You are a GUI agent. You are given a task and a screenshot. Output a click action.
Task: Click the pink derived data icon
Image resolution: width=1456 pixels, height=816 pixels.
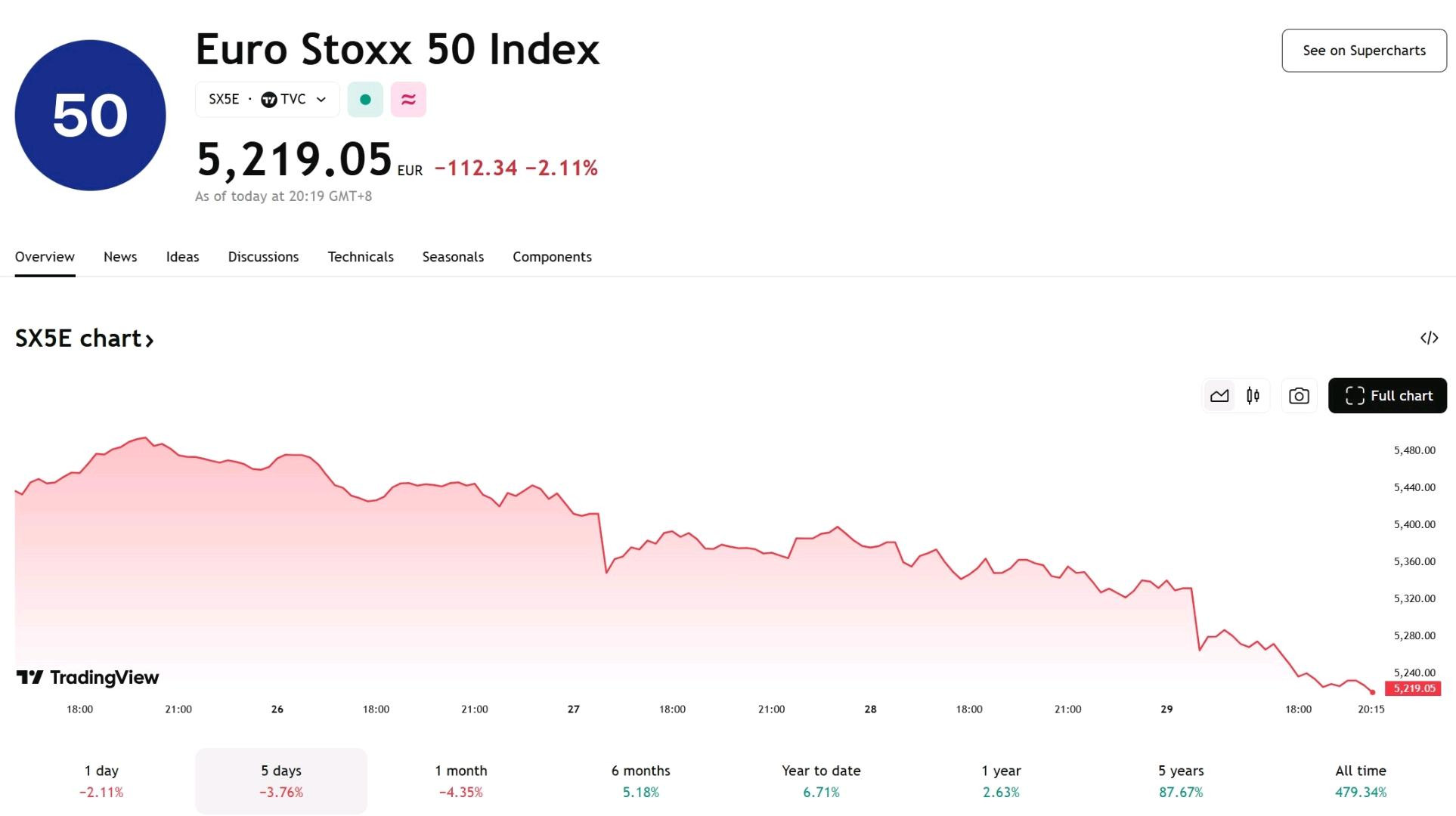[x=408, y=100]
